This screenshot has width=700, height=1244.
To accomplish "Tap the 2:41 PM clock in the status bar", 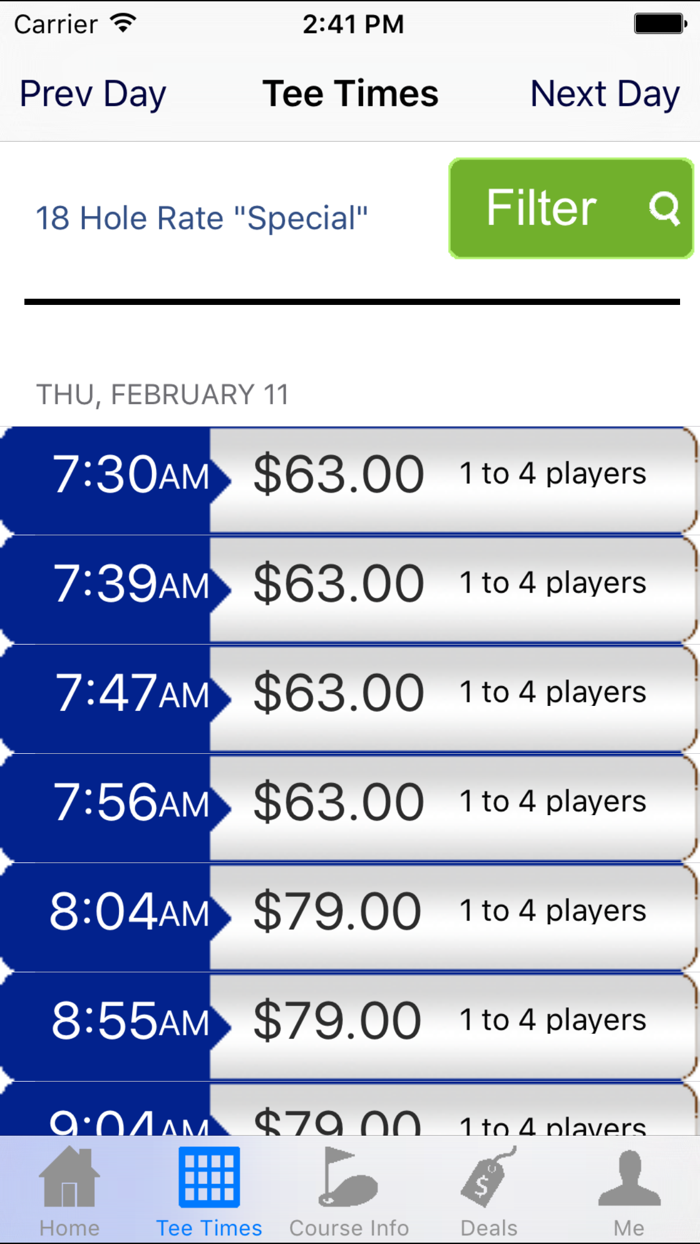I will (x=353, y=22).
